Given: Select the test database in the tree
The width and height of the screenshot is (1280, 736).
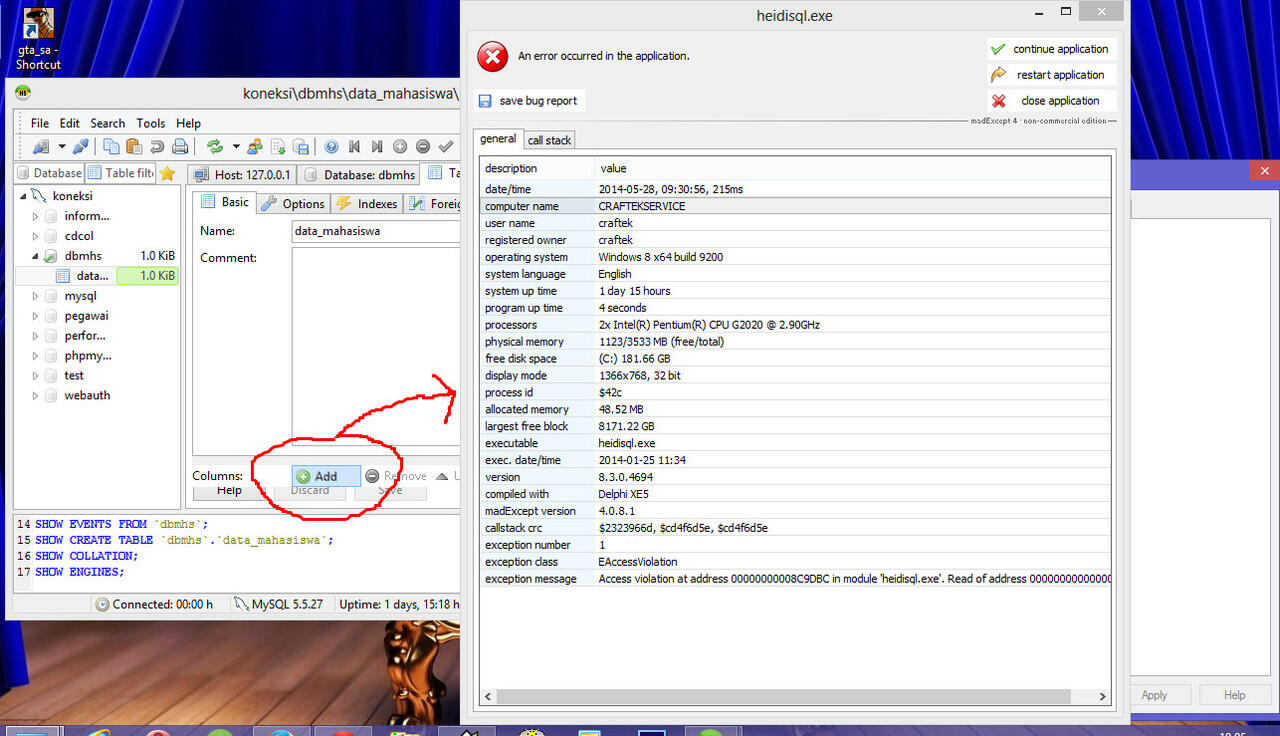Looking at the screenshot, I should [x=74, y=376].
